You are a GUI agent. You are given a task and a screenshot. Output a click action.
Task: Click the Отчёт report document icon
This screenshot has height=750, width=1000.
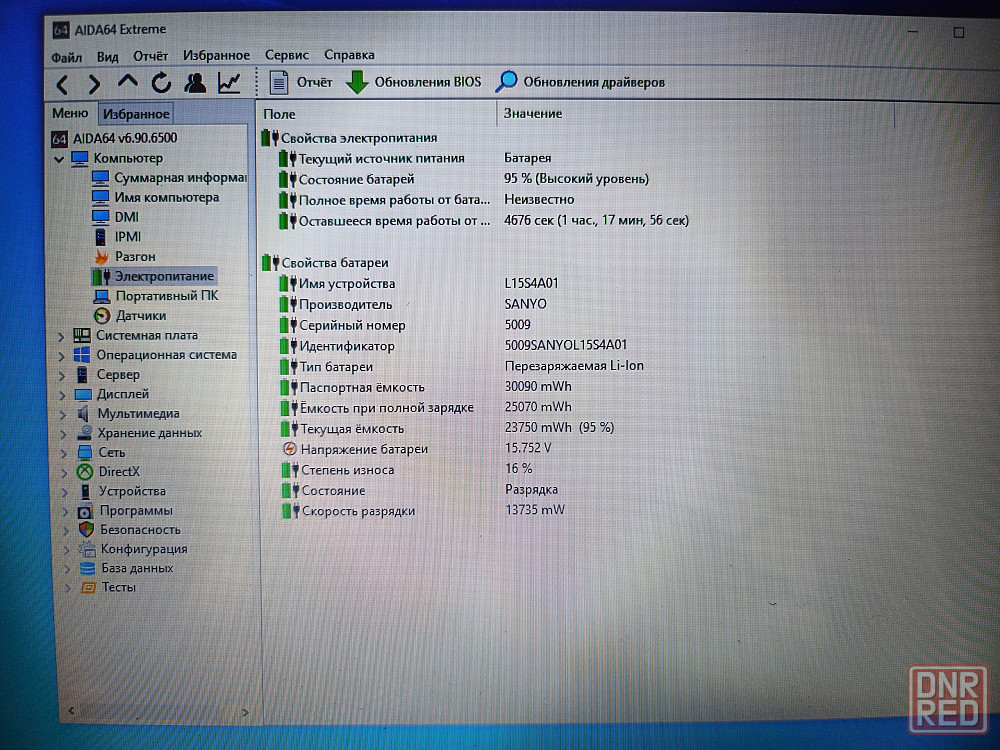(279, 82)
